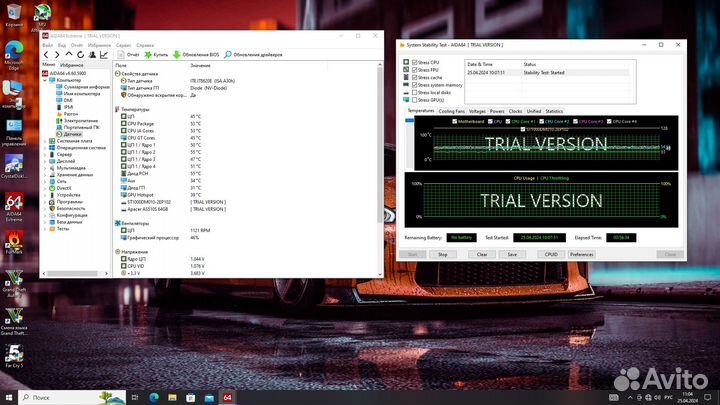Switch to Statistics tab
Screen dimensions: 720x405
554,111
